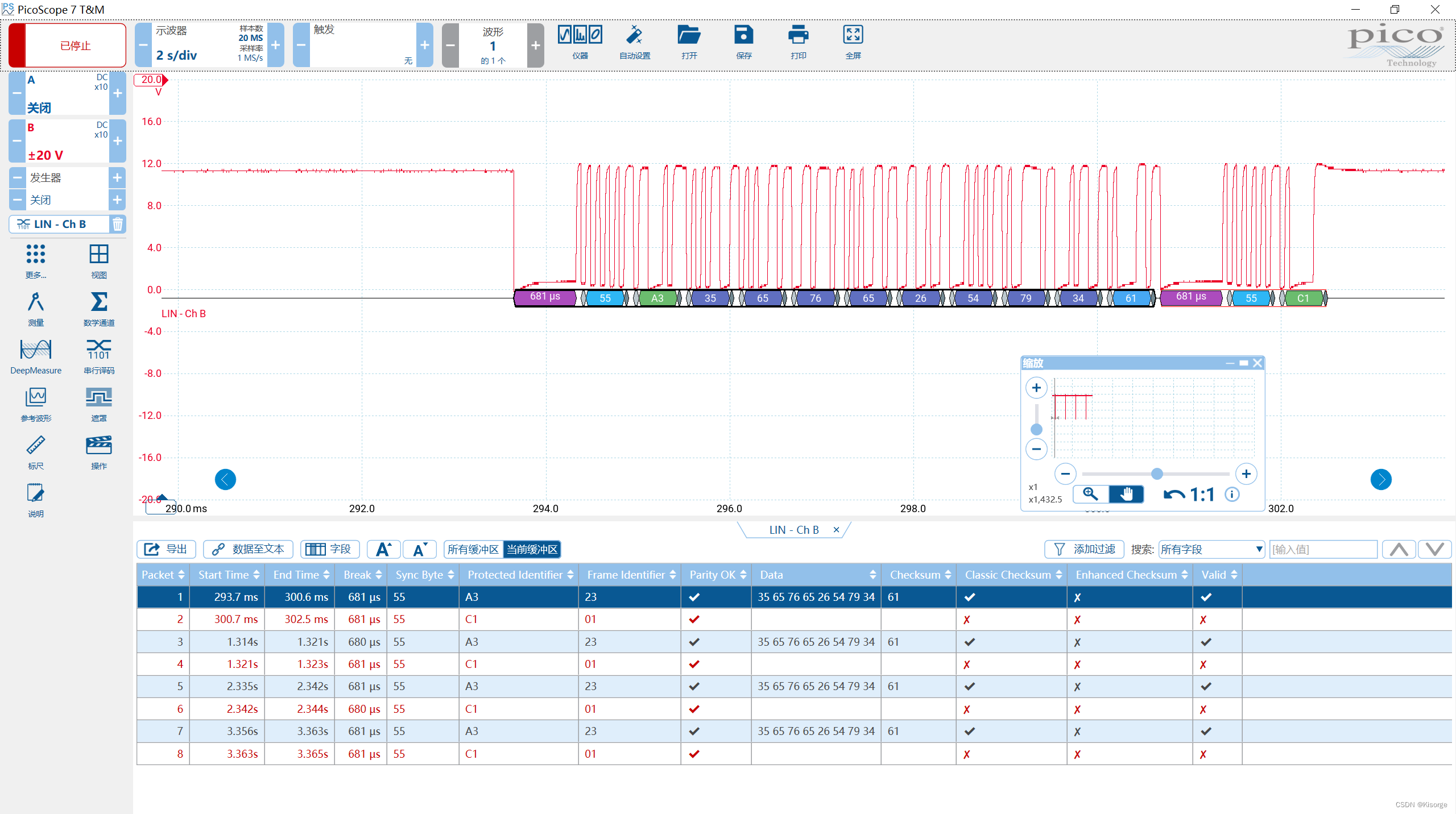The height and width of the screenshot is (814, 1456).
Task: Open DeepMeasure tool
Action: point(36,356)
